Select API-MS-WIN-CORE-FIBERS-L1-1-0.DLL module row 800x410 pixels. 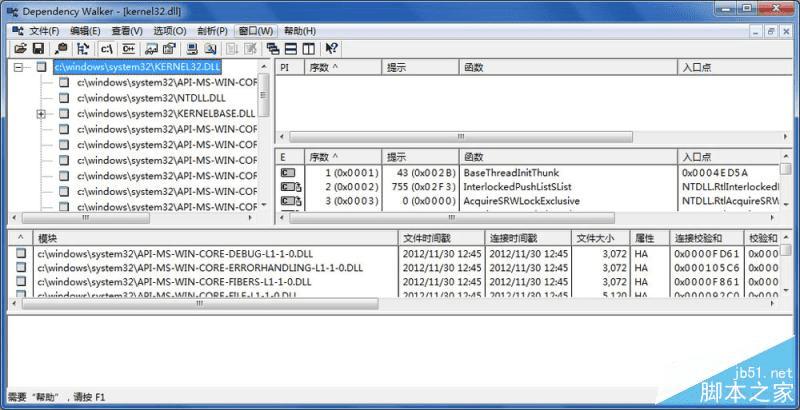pos(393,281)
